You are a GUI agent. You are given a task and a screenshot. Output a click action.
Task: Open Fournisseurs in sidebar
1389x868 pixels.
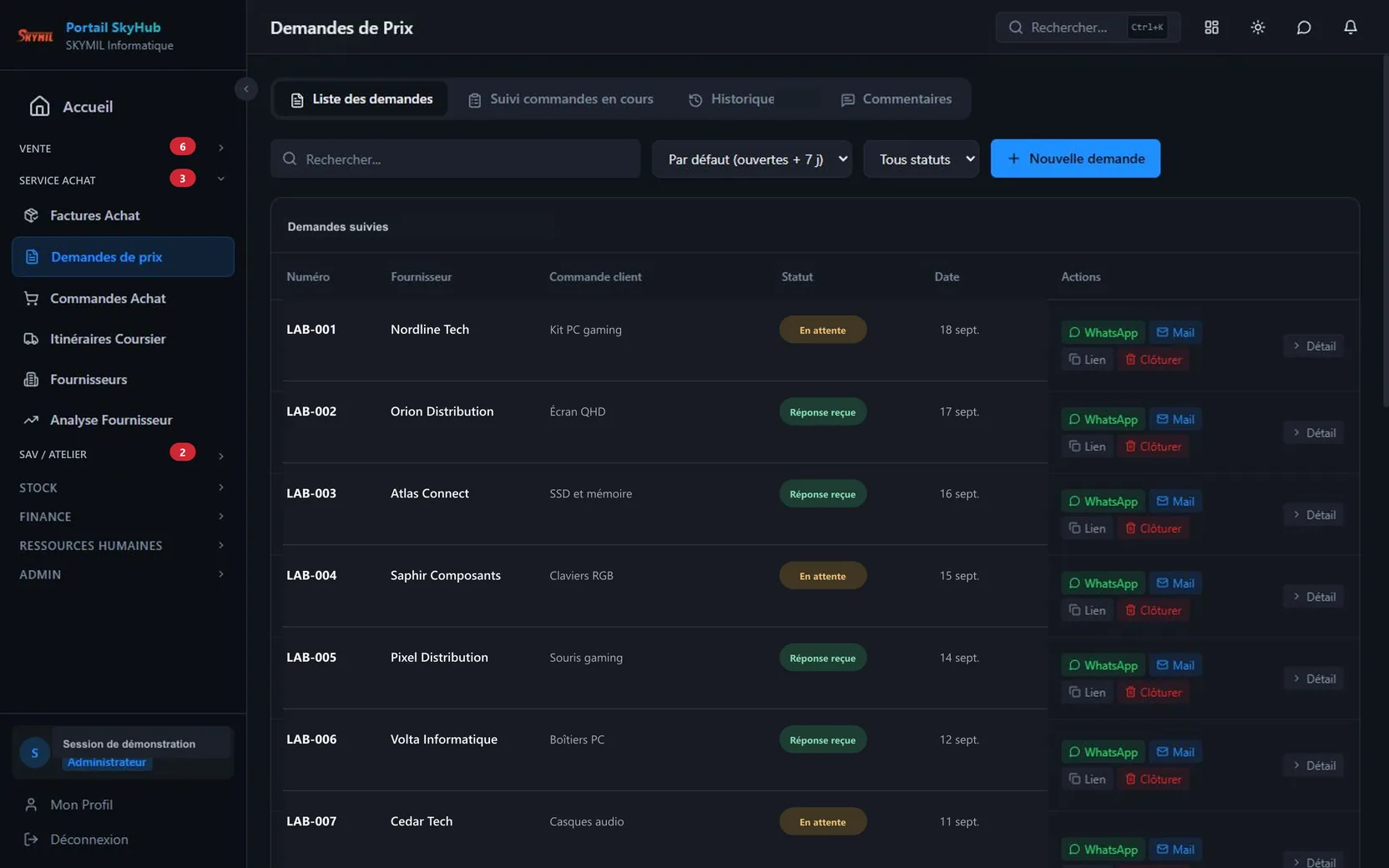tap(88, 379)
